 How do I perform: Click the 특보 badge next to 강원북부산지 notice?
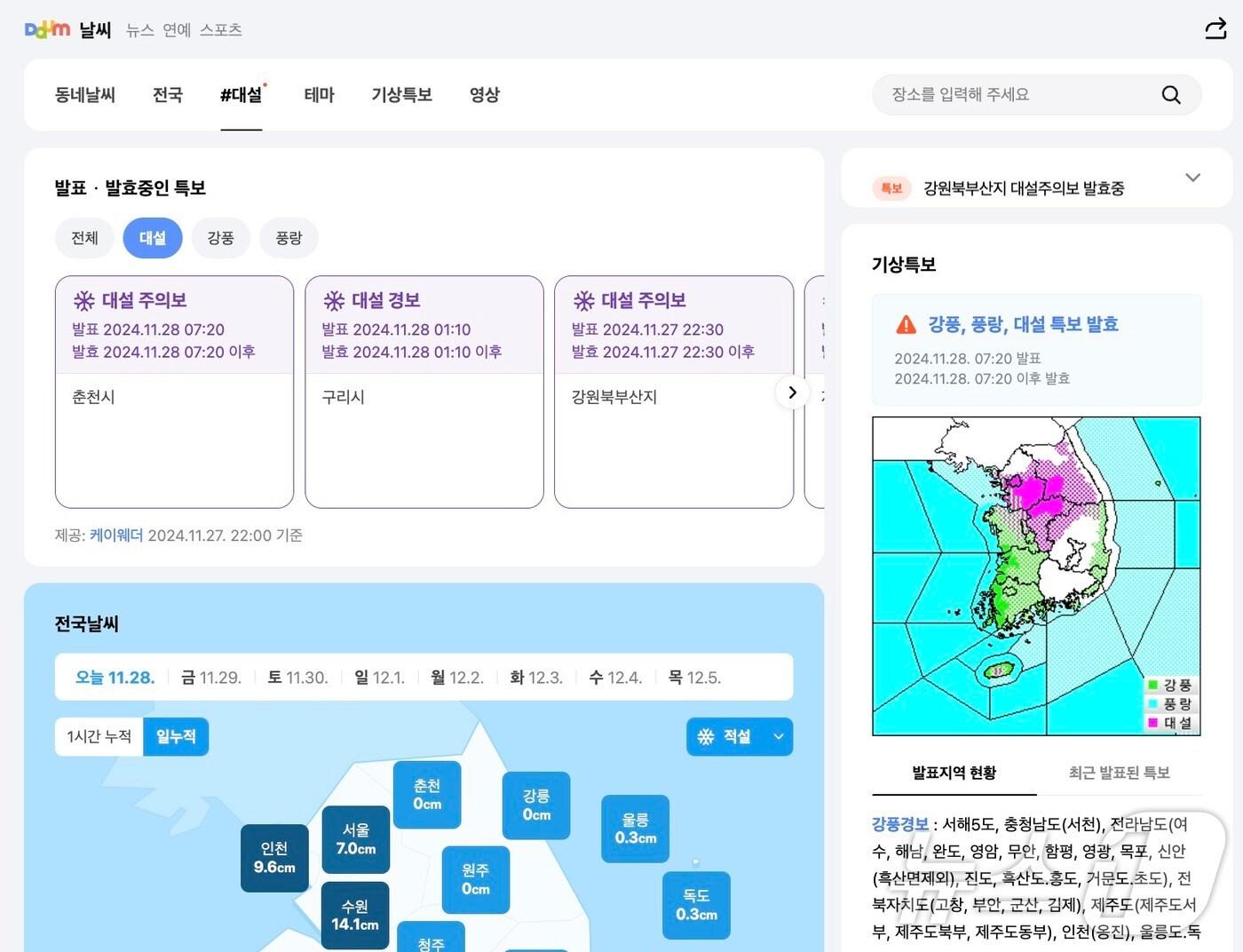(891, 188)
